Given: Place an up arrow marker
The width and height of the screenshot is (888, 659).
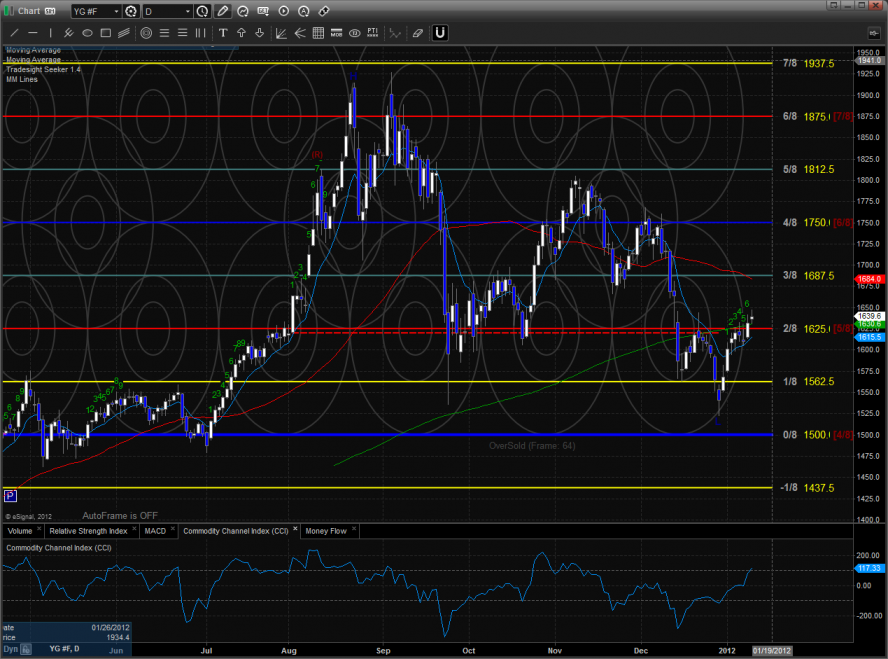Looking at the screenshot, I should (x=241, y=33).
